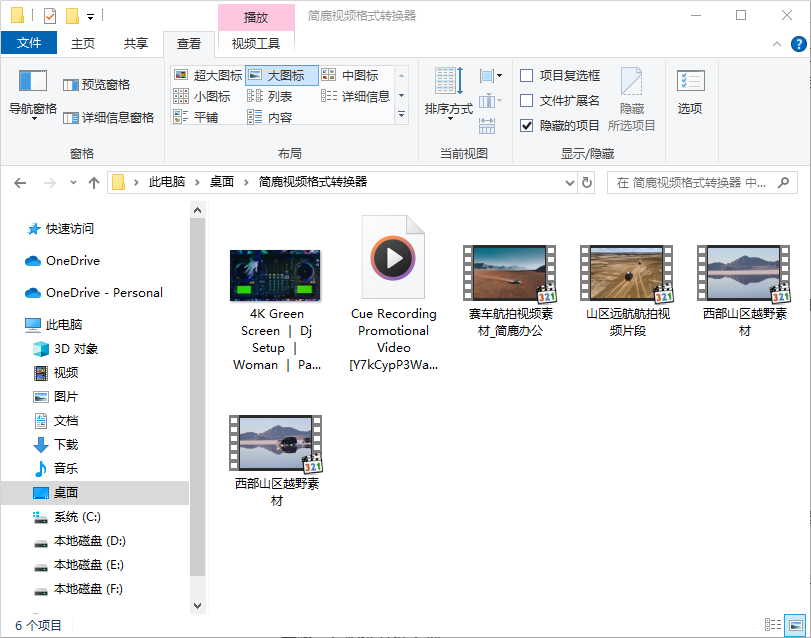Switch to the 视频工具 ribbon tab
Viewport: 811px width, 638px height.
click(256, 43)
